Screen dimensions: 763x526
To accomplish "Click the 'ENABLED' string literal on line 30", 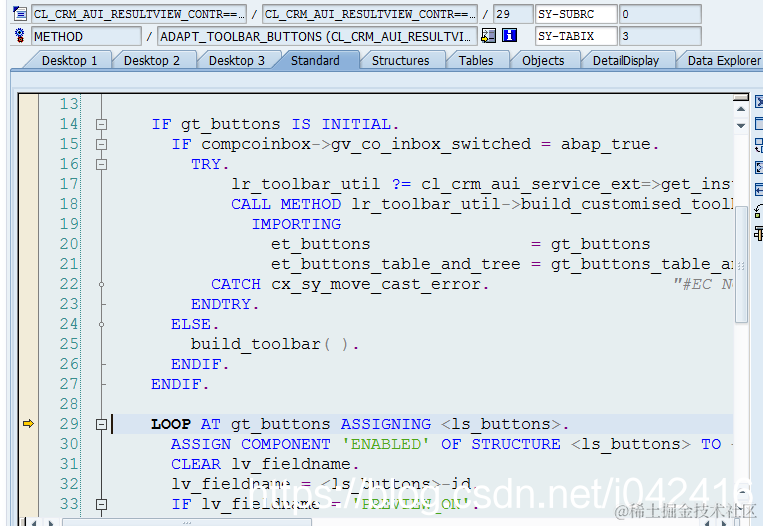I will coord(385,444).
